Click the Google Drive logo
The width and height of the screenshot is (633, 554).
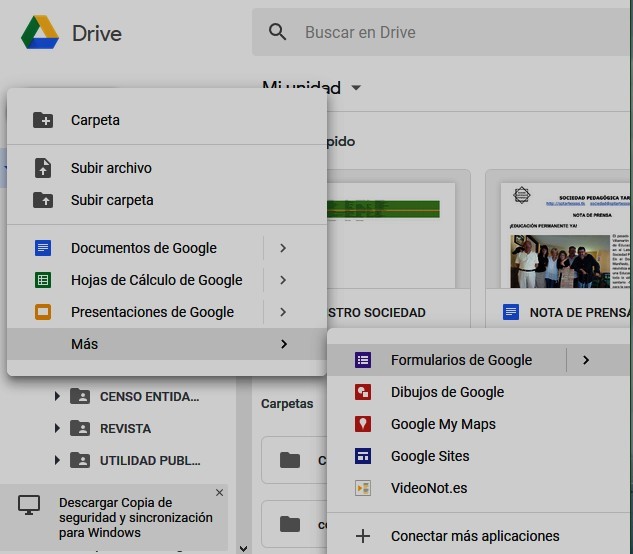[x=41, y=33]
